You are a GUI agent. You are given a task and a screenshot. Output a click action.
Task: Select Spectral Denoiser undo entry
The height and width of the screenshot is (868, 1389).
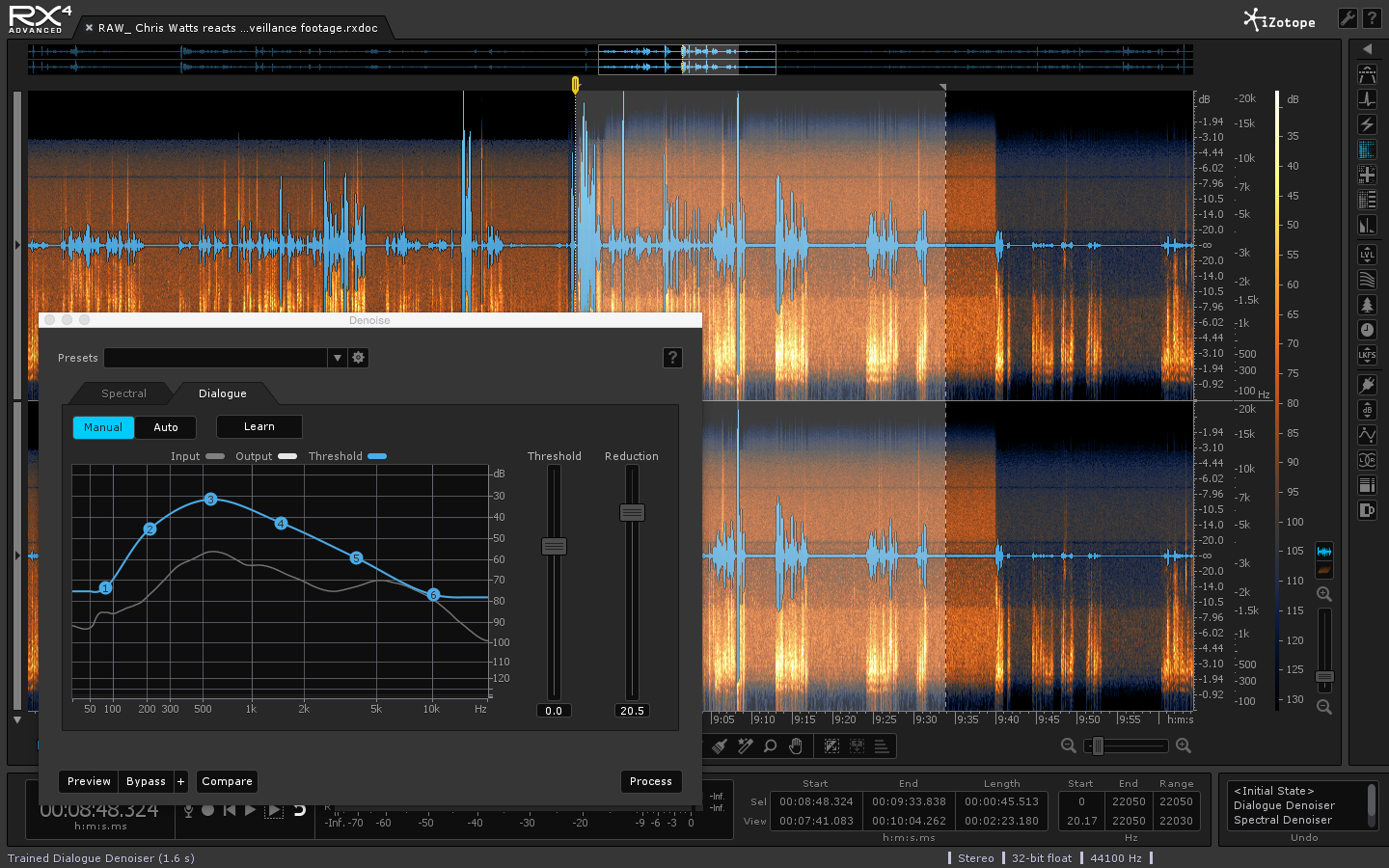[x=1282, y=820]
